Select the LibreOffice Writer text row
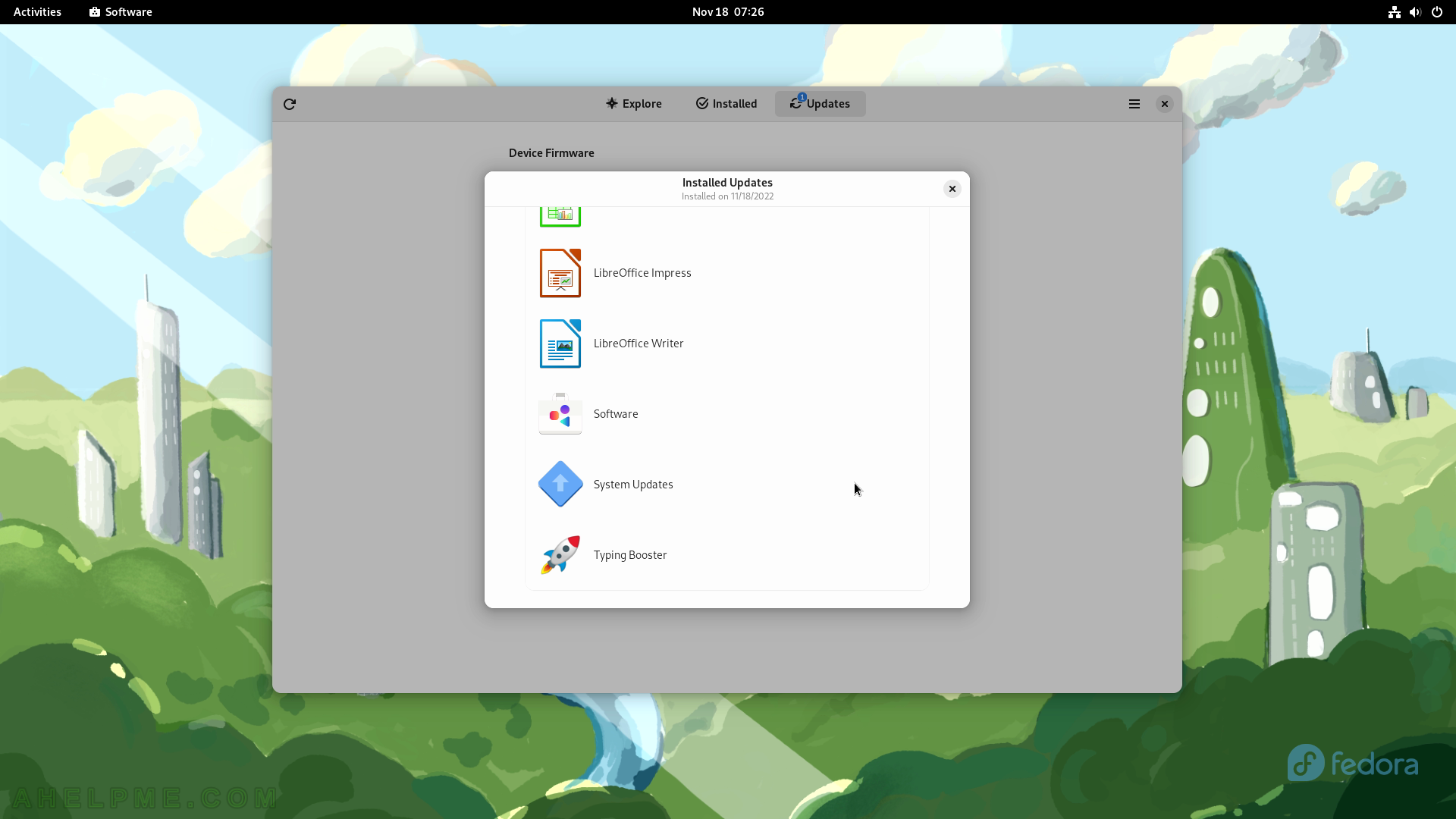 pyautogui.click(x=639, y=344)
